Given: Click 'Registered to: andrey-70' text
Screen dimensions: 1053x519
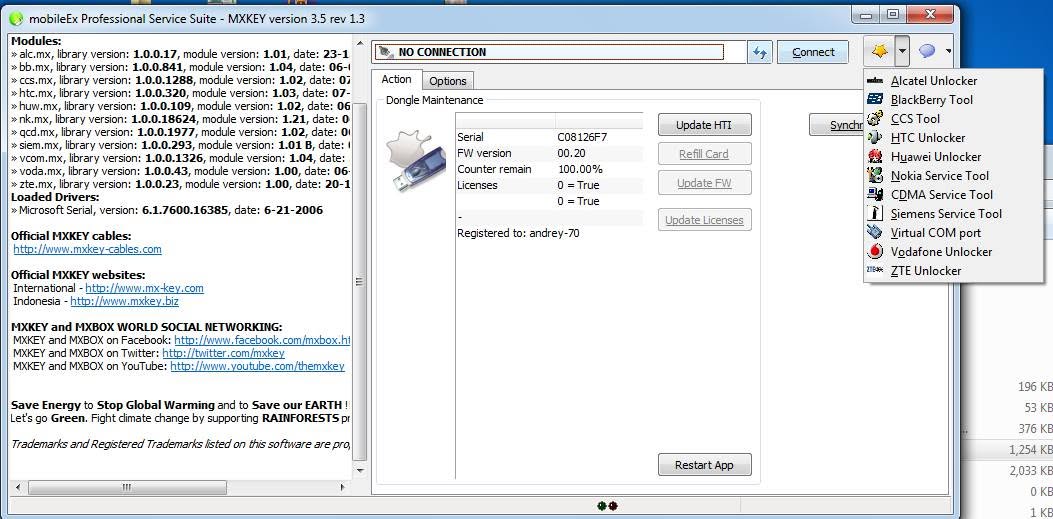Looking at the screenshot, I should (518, 234).
